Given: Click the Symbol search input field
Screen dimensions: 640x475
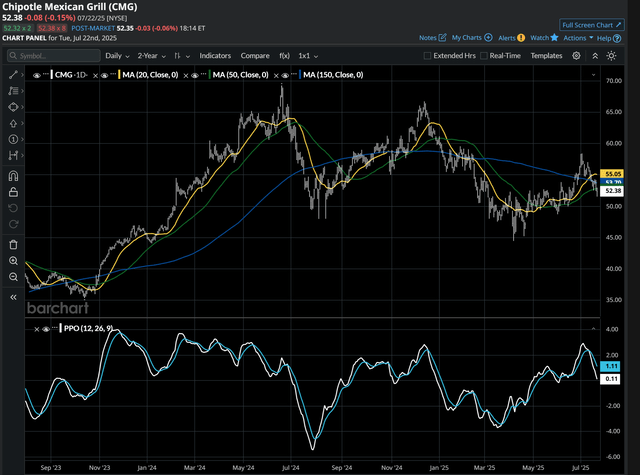Looking at the screenshot, I should tap(54, 55).
